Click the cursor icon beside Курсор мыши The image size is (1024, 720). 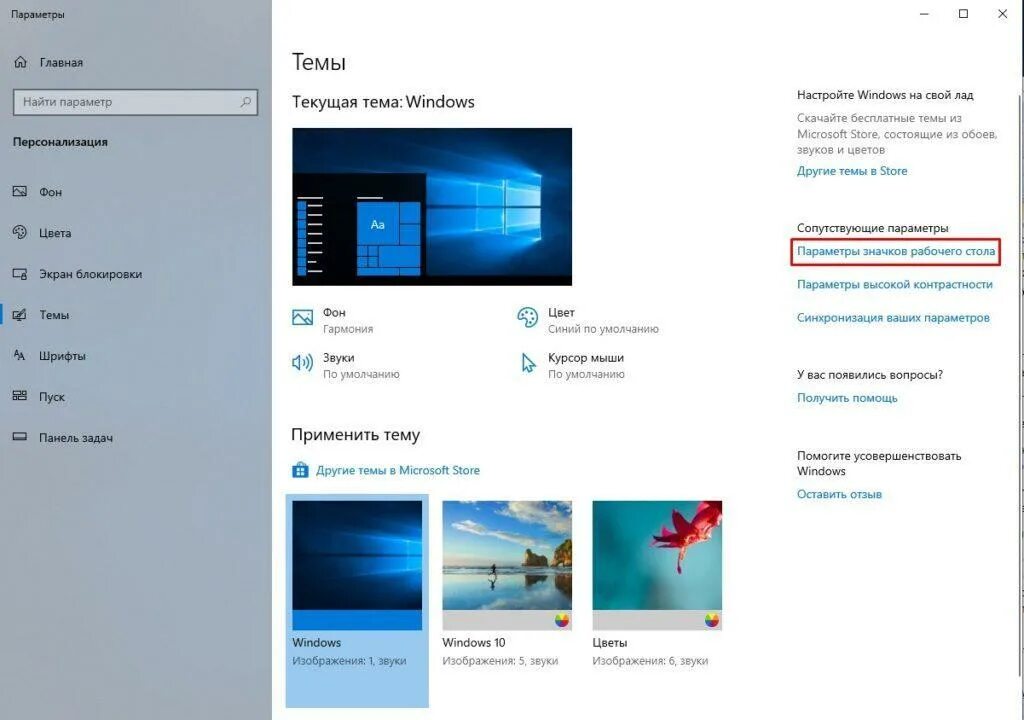(528, 363)
